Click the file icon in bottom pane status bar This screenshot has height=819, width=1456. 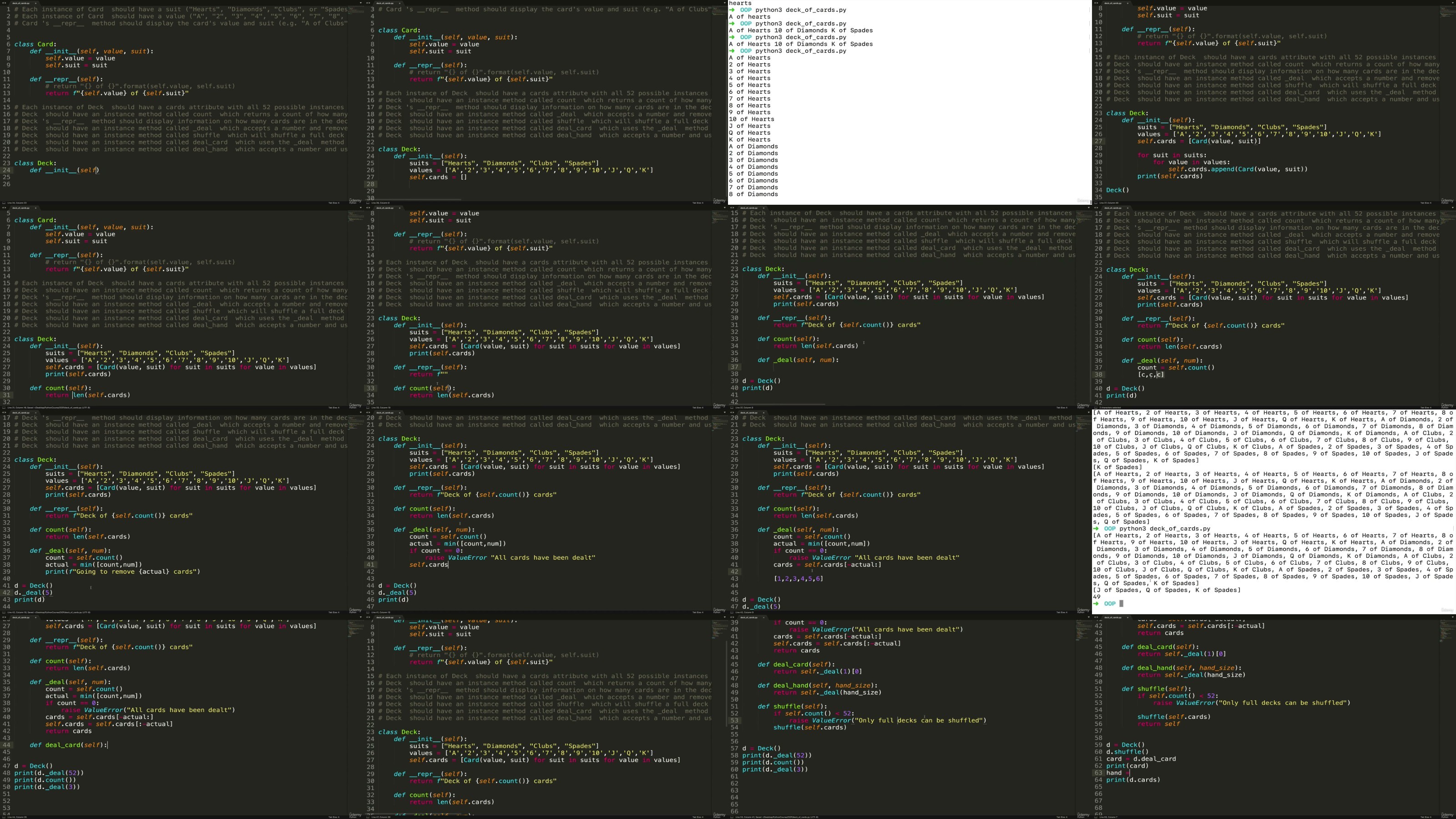4,817
